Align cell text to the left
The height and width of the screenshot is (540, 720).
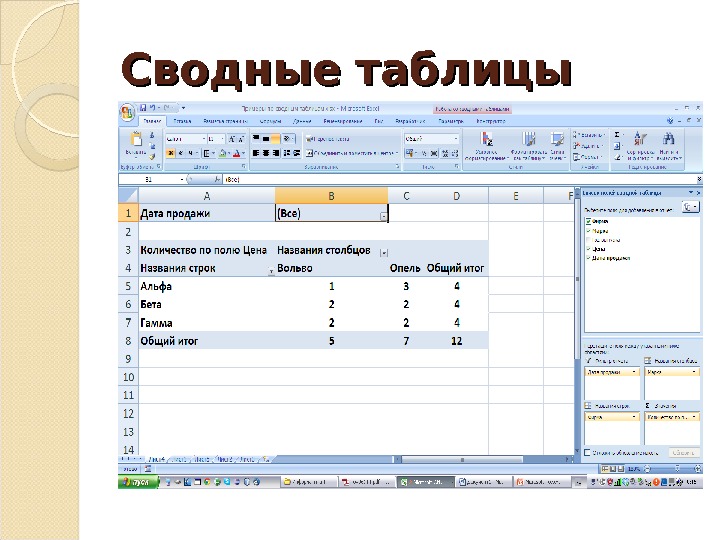pyautogui.click(x=256, y=153)
